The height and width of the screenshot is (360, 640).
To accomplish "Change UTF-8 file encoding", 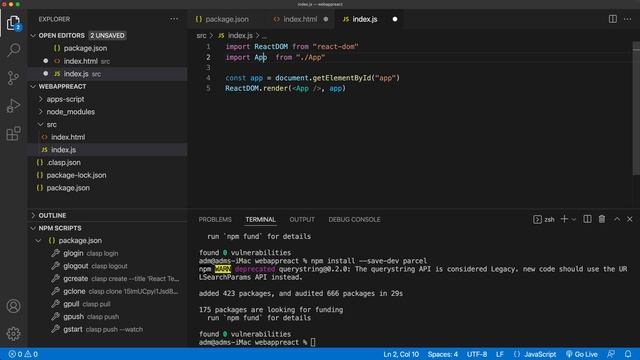I will point(477,354).
